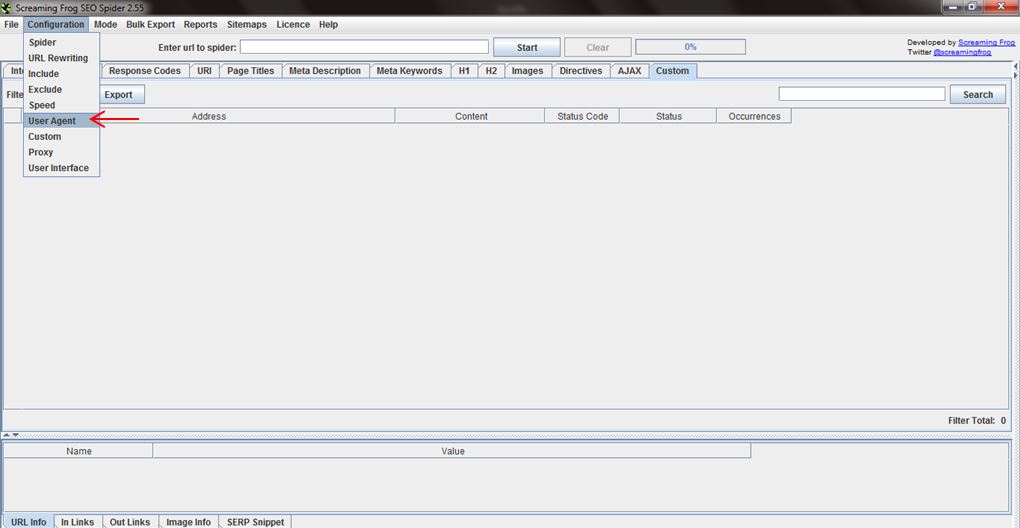Click the Search button
Screen dimensions: 1020x528
tap(978, 94)
